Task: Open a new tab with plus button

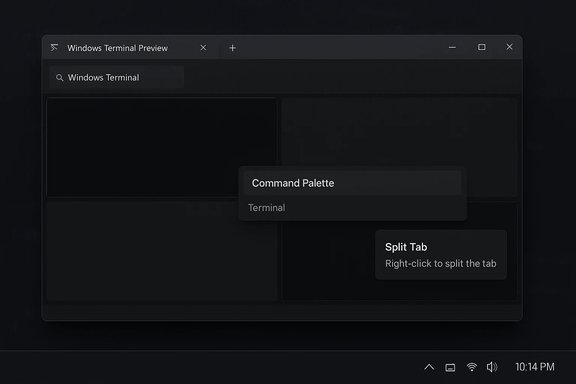Action: (232, 48)
